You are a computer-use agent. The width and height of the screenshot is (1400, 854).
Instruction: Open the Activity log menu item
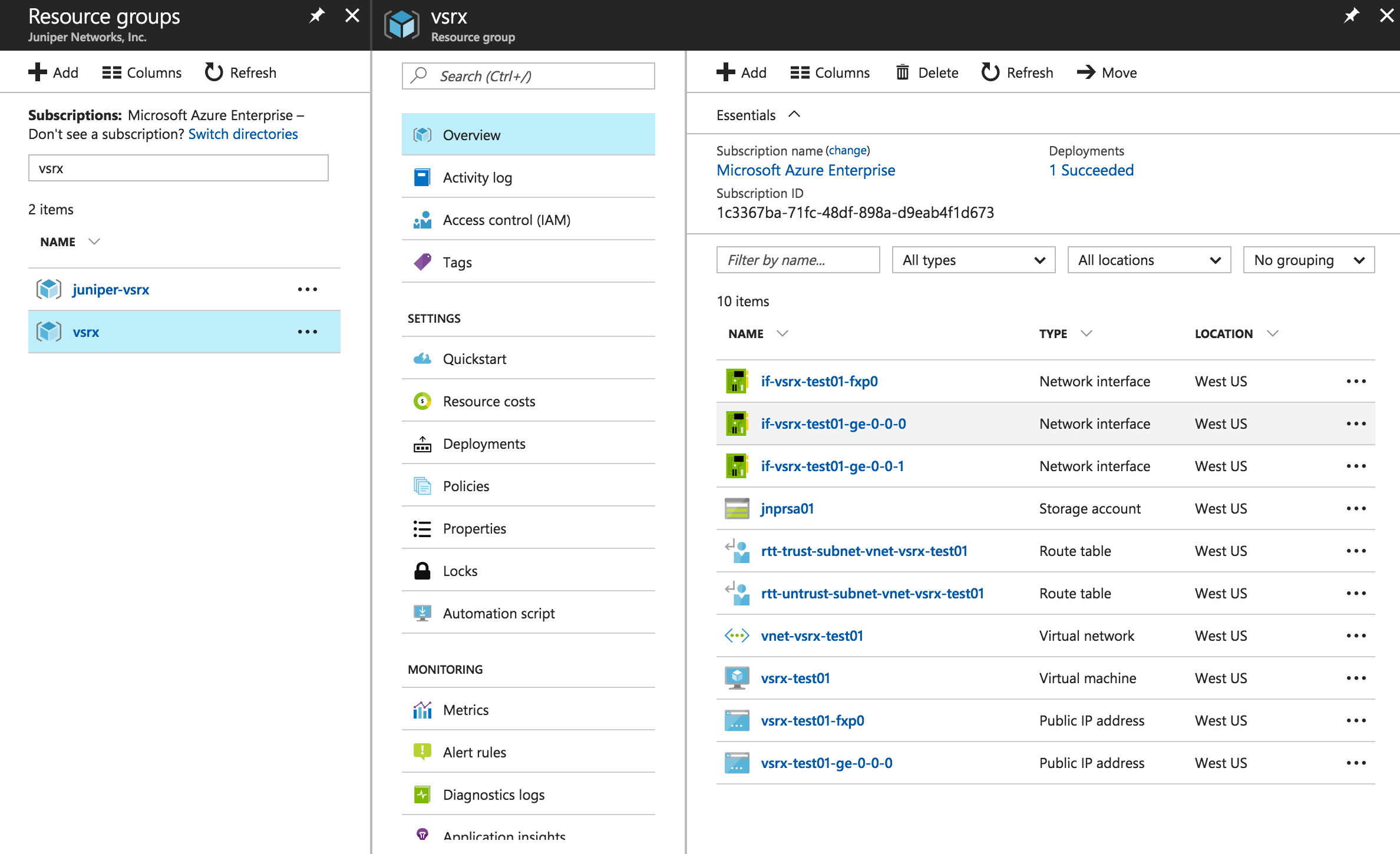(x=477, y=177)
